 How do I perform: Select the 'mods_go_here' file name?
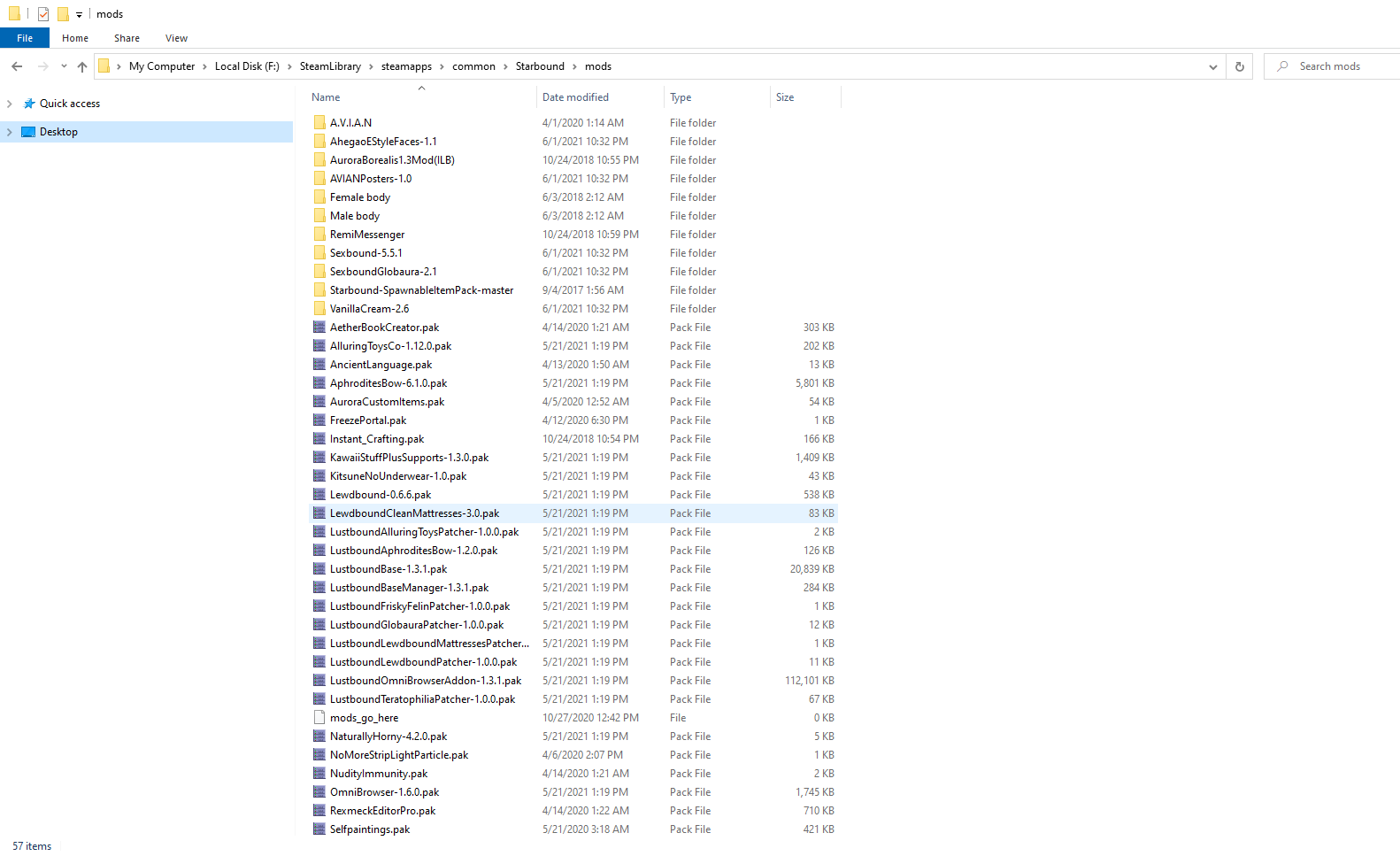pos(364,718)
